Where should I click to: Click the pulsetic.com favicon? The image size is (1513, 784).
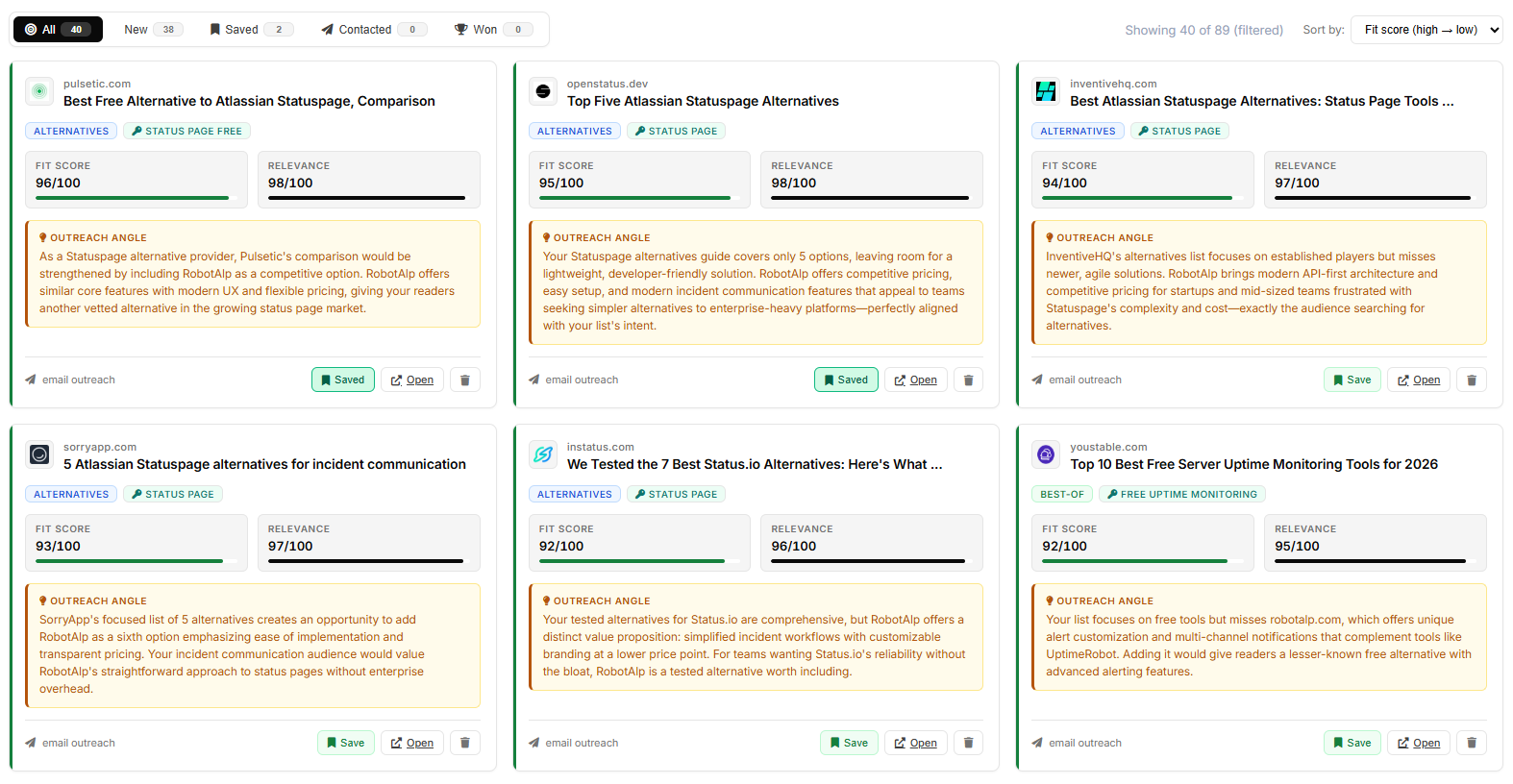pos(39,91)
